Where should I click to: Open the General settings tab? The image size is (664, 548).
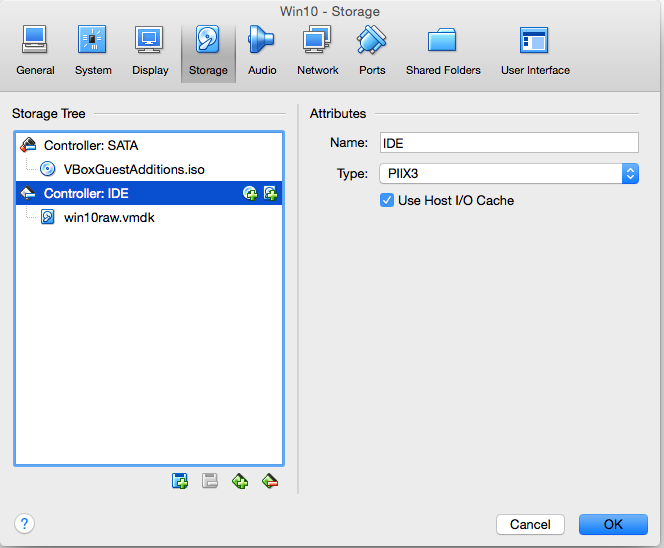tap(35, 52)
